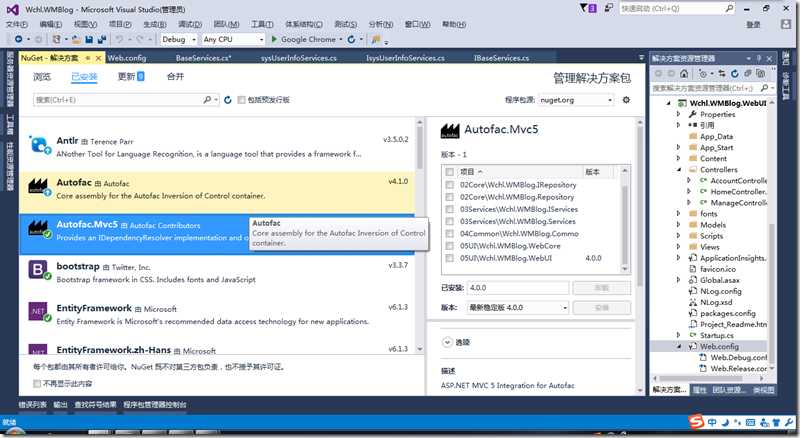The image size is (800, 438).
Task: Select the EntityFramework package row
Action: pos(217,314)
